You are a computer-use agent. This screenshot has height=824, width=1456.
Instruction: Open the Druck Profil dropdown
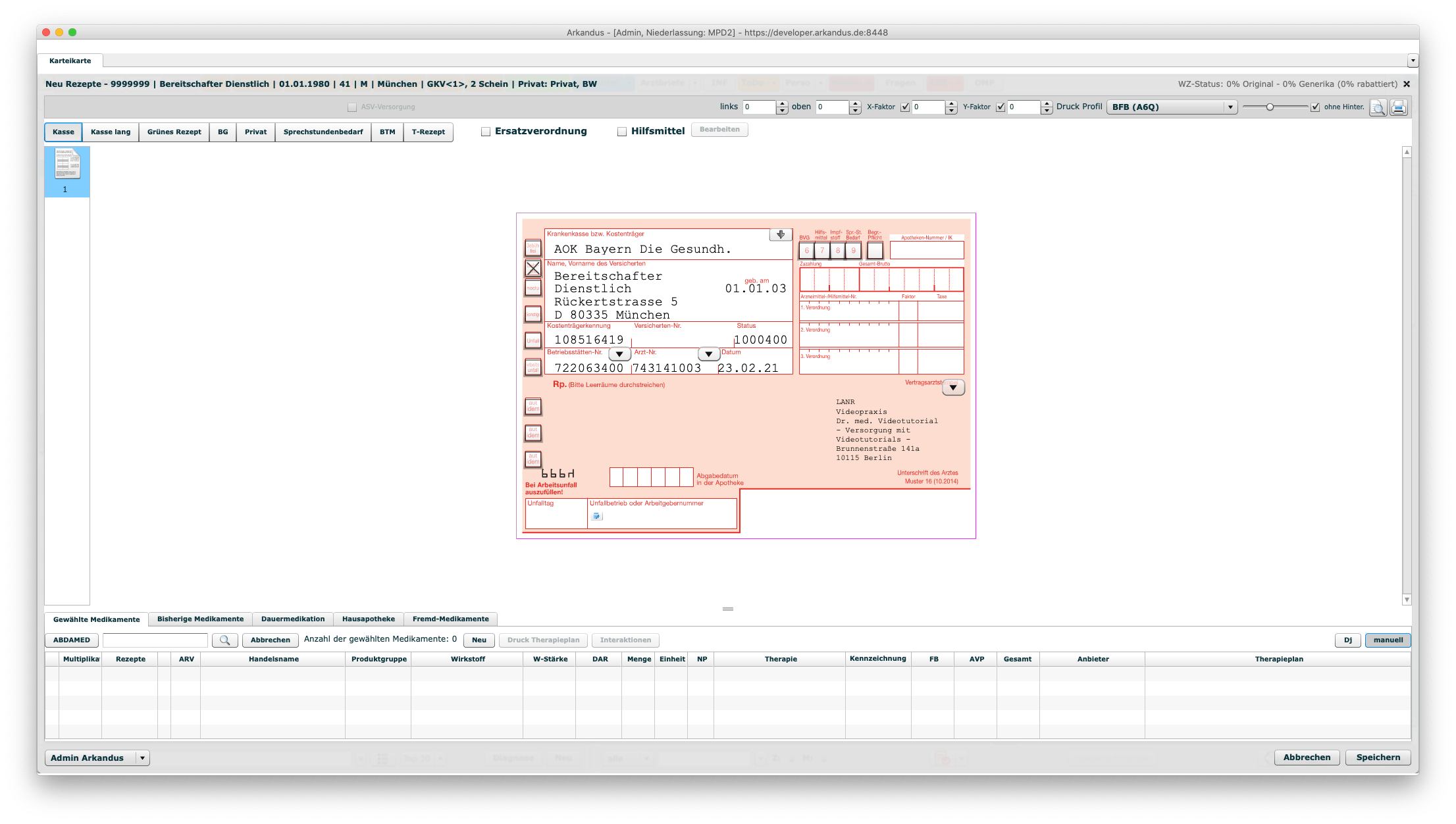click(x=1230, y=107)
